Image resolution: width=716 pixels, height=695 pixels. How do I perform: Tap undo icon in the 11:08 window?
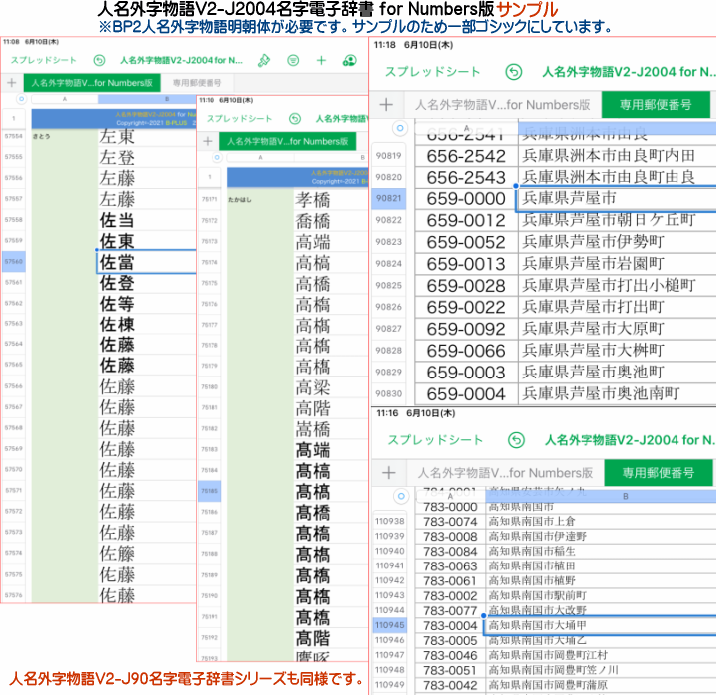click(x=99, y=60)
